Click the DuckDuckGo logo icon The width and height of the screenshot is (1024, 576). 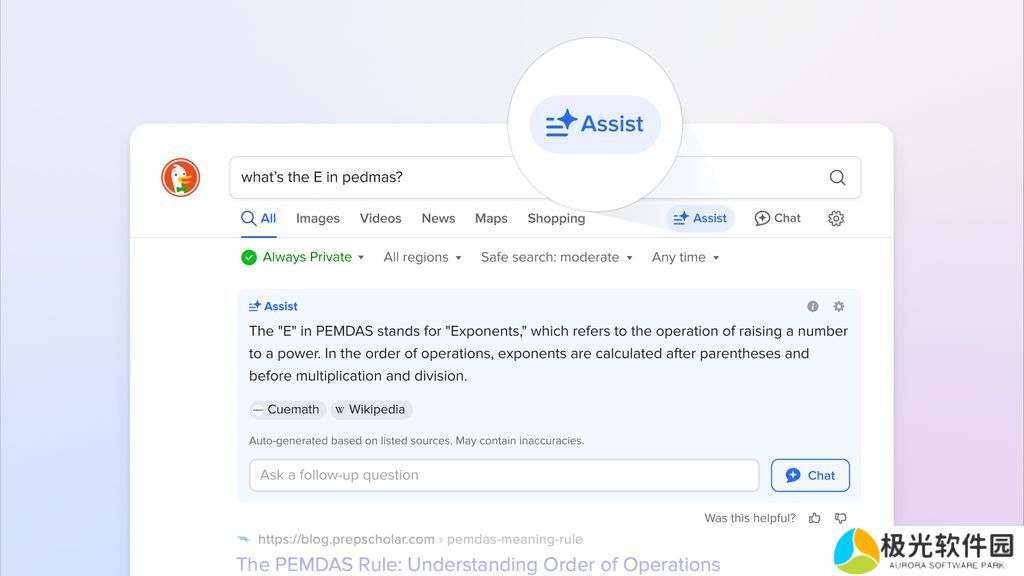pyautogui.click(x=181, y=177)
